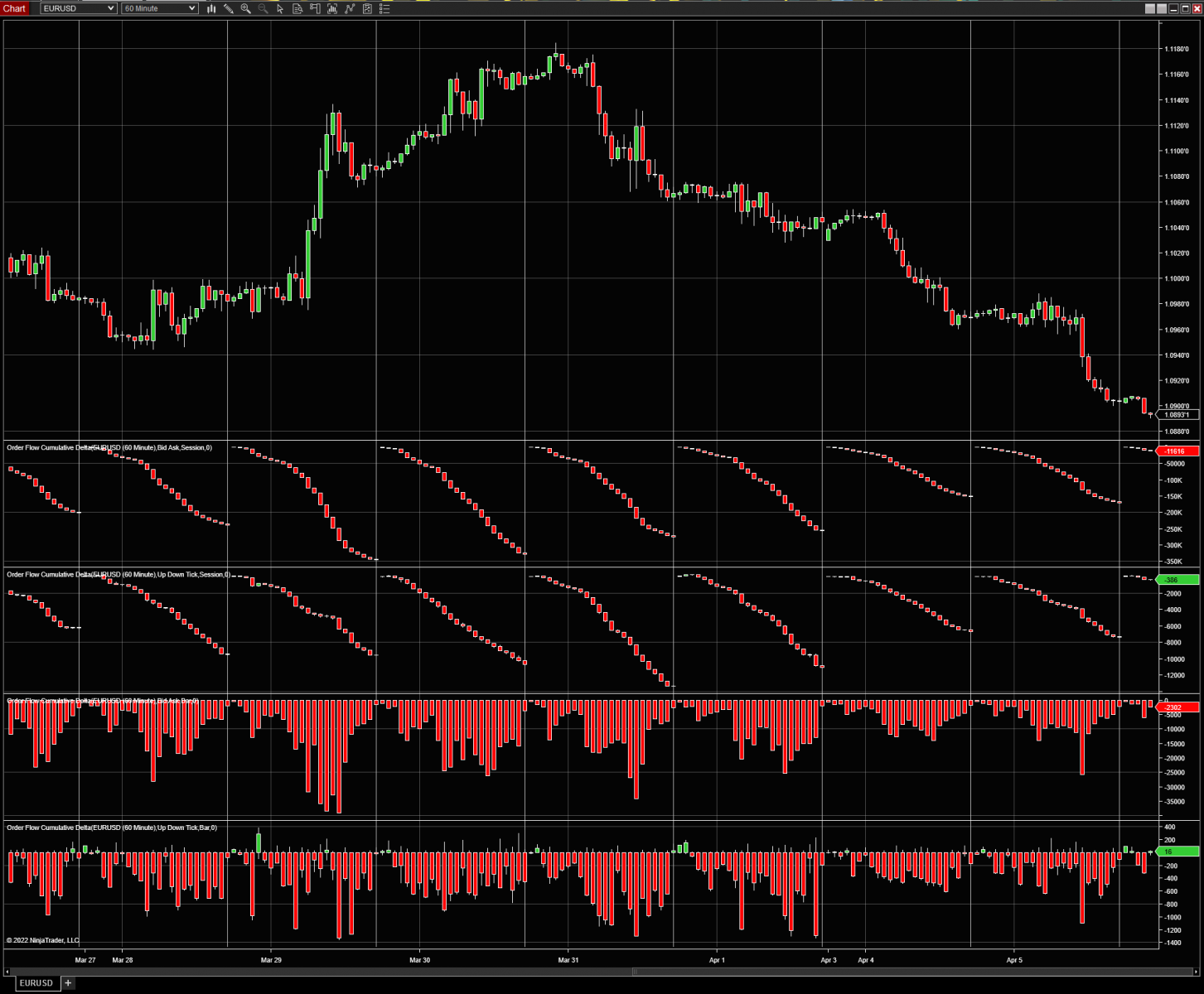Select the Bid Ask, Session indicator label
Image resolution: width=1204 pixels, height=994 pixels.
pos(109,447)
